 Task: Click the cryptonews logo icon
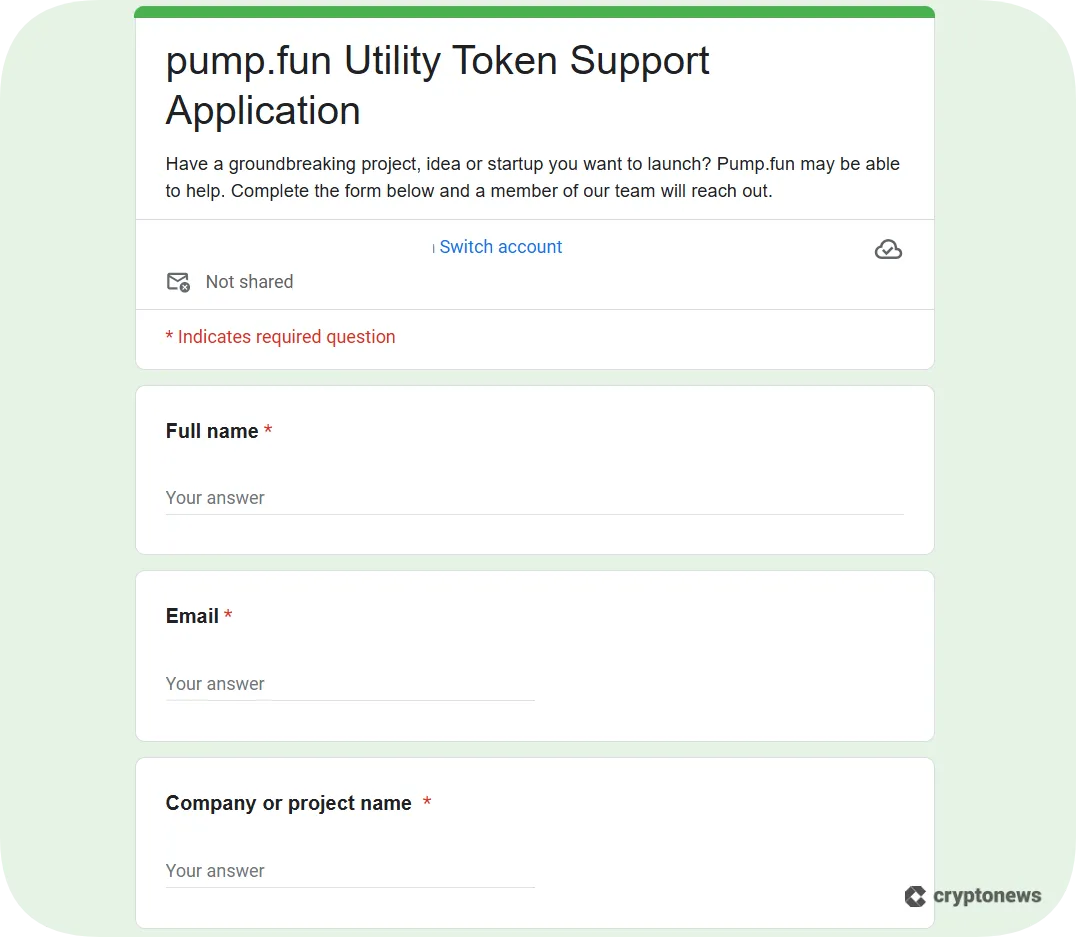[x=913, y=896]
